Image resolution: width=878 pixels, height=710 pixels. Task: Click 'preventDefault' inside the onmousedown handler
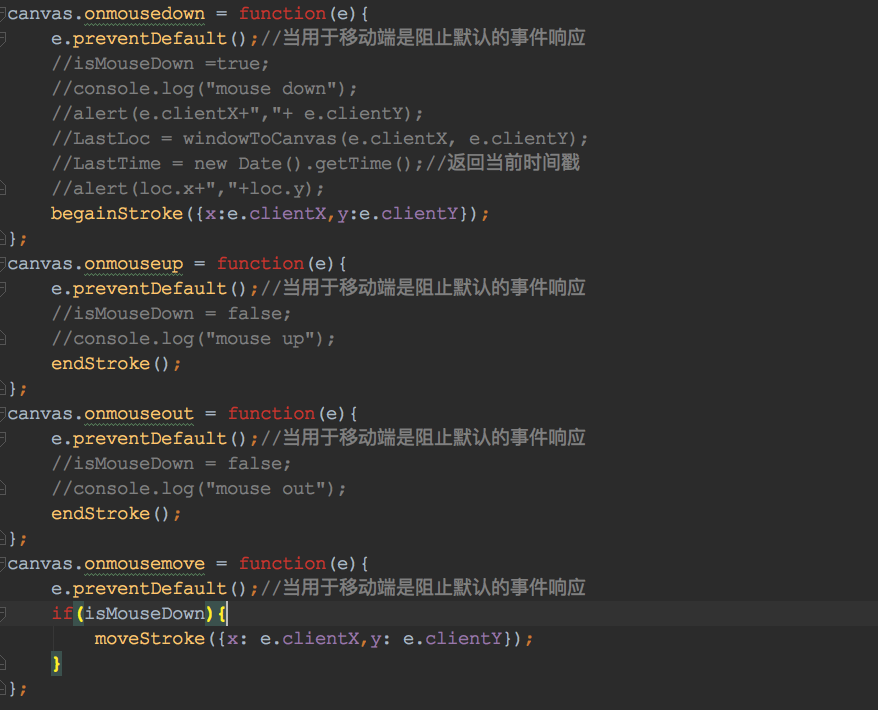point(150,38)
